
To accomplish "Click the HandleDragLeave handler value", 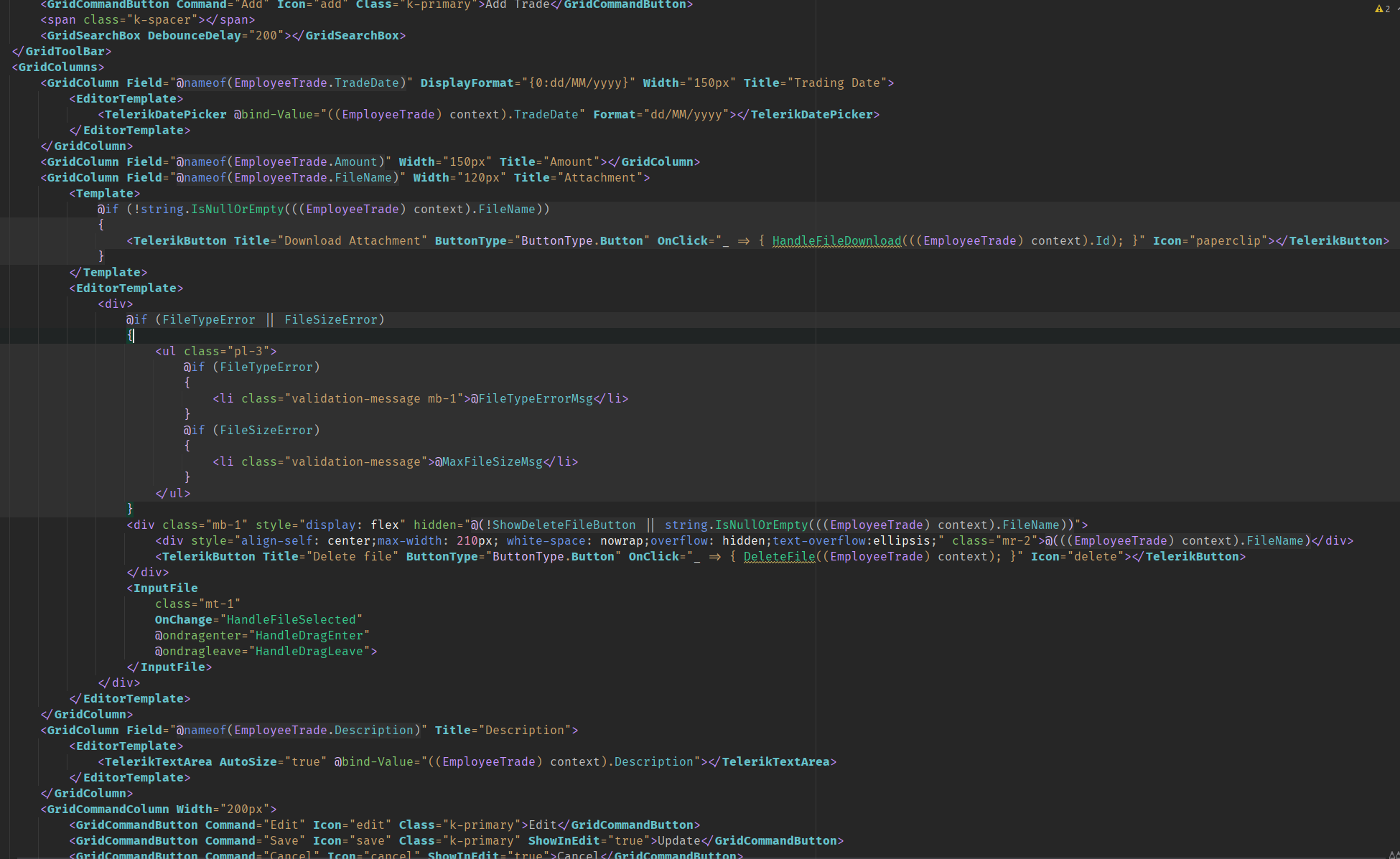I will (x=309, y=651).
